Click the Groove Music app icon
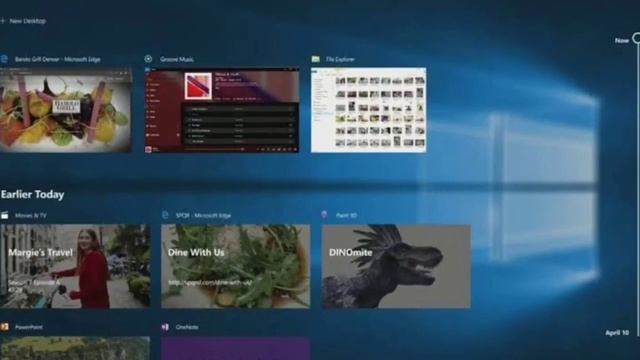Image resolution: width=640 pixels, height=360 pixels. pos(148,59)
